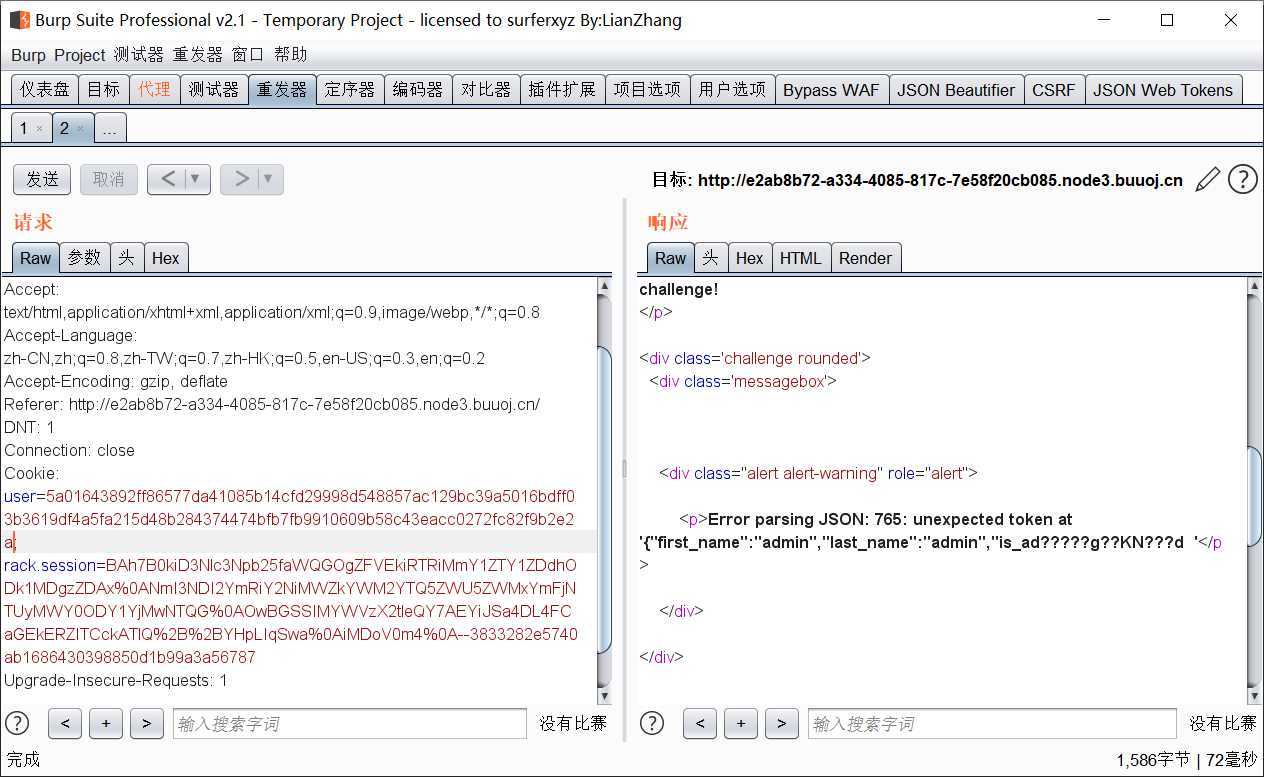This screenshot has width=1264, height=777.
Task: Click request search input field
Action: [349, 723]
